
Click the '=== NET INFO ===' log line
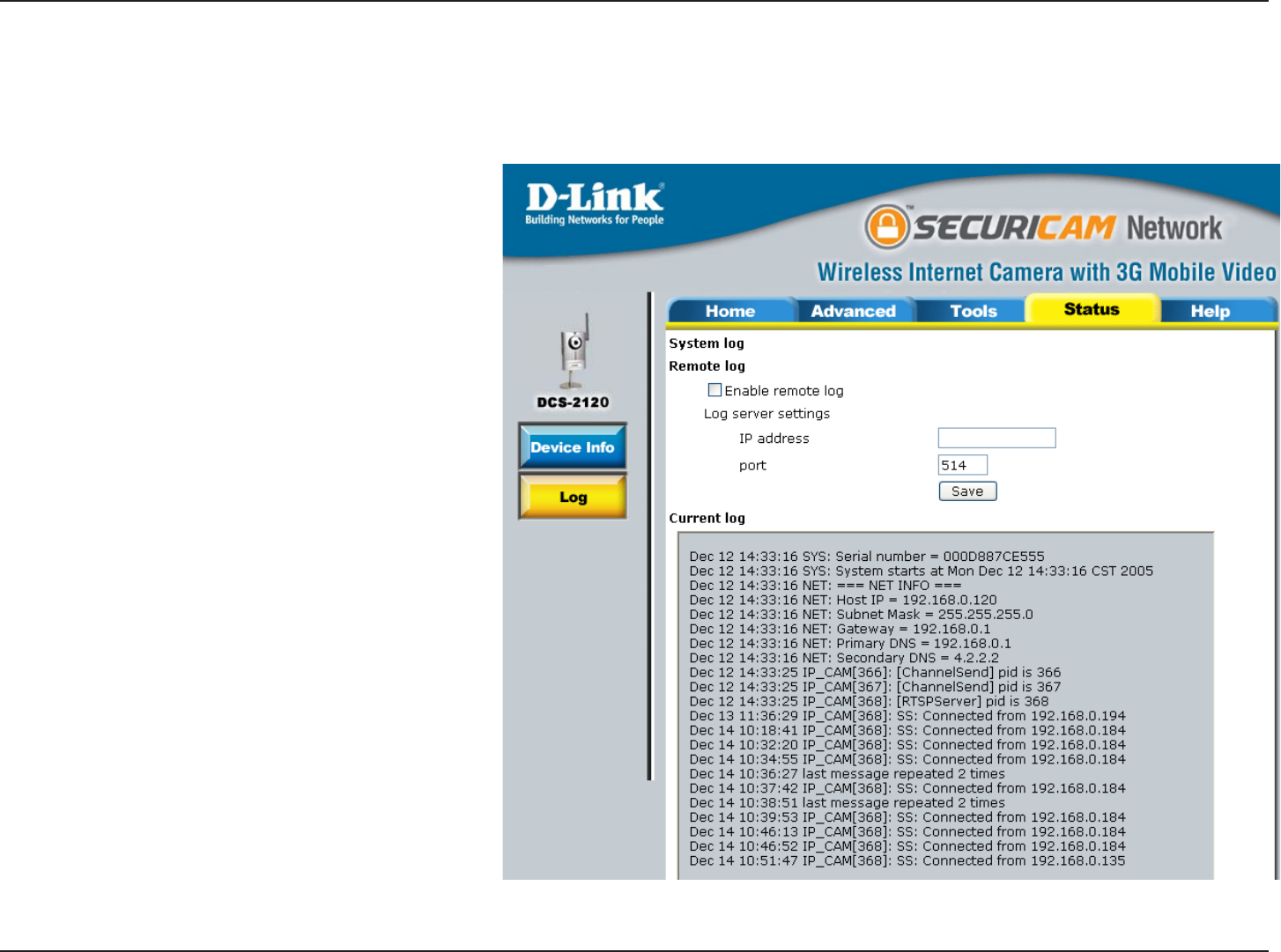click(826, 586)
